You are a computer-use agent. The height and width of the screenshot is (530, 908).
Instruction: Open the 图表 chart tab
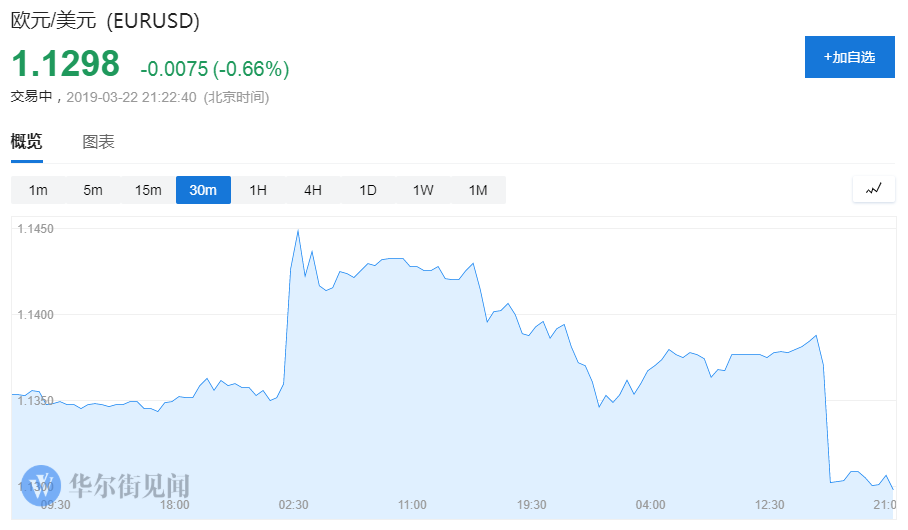tap(98, 142)
